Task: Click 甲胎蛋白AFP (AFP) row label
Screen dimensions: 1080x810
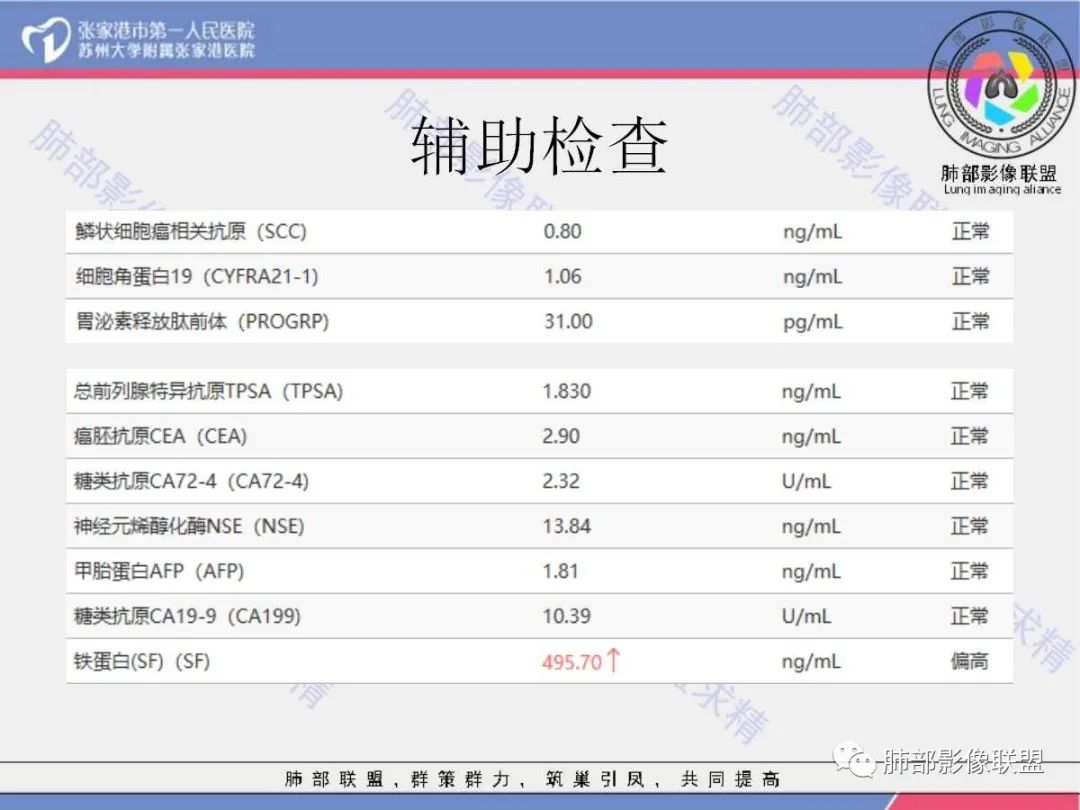Action: [x=159, y=571]
